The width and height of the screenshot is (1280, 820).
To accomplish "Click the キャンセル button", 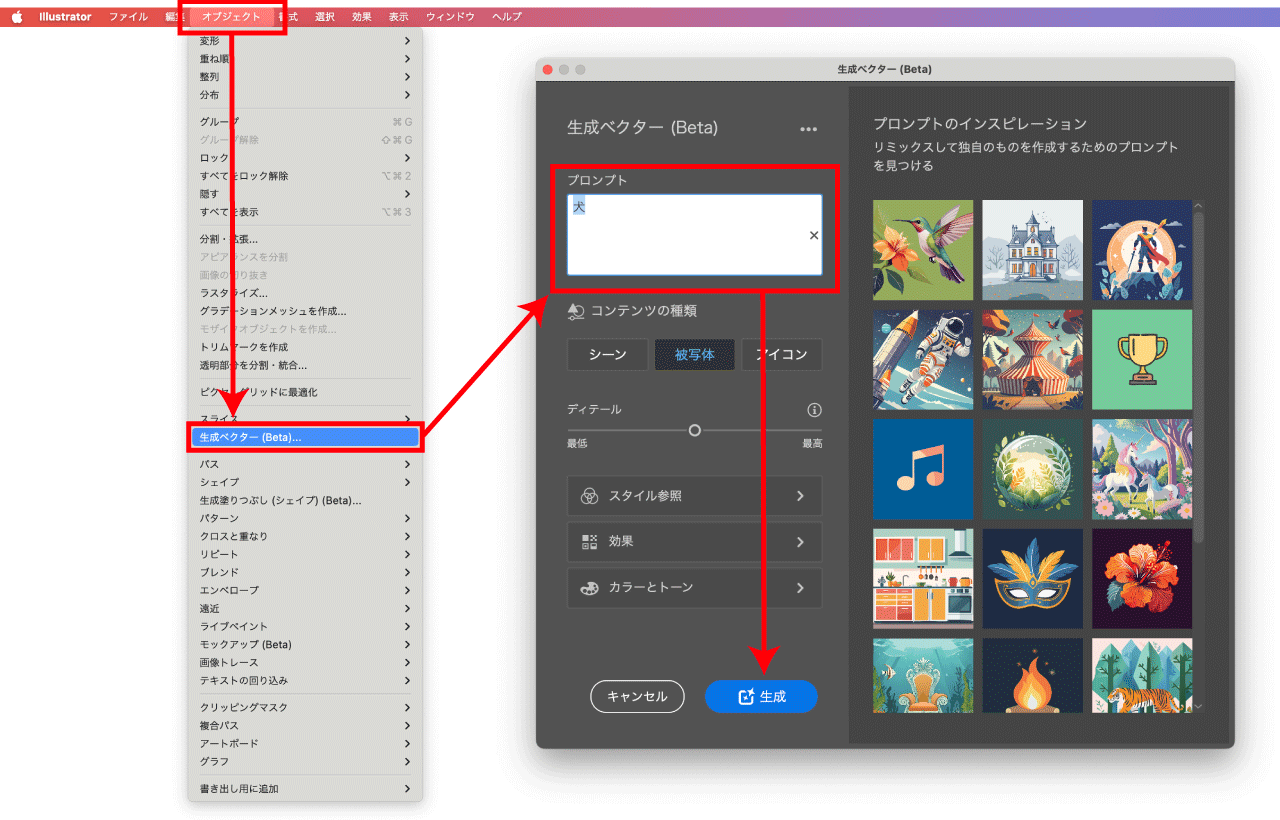I will click(637, 696).
